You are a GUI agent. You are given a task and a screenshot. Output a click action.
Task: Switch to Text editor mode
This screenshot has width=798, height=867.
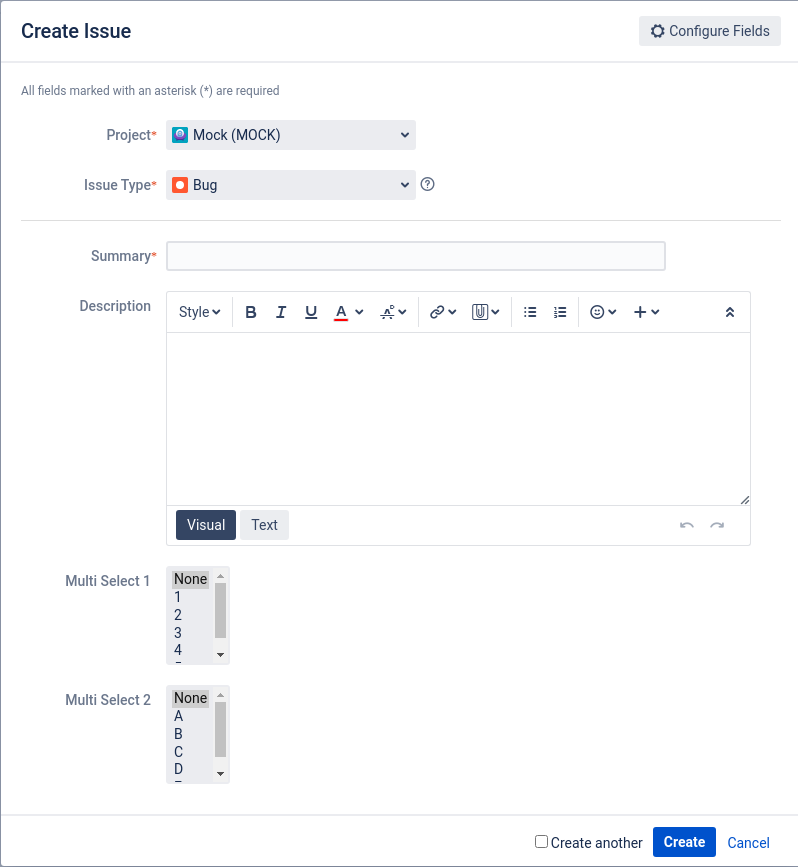point(264,525)
